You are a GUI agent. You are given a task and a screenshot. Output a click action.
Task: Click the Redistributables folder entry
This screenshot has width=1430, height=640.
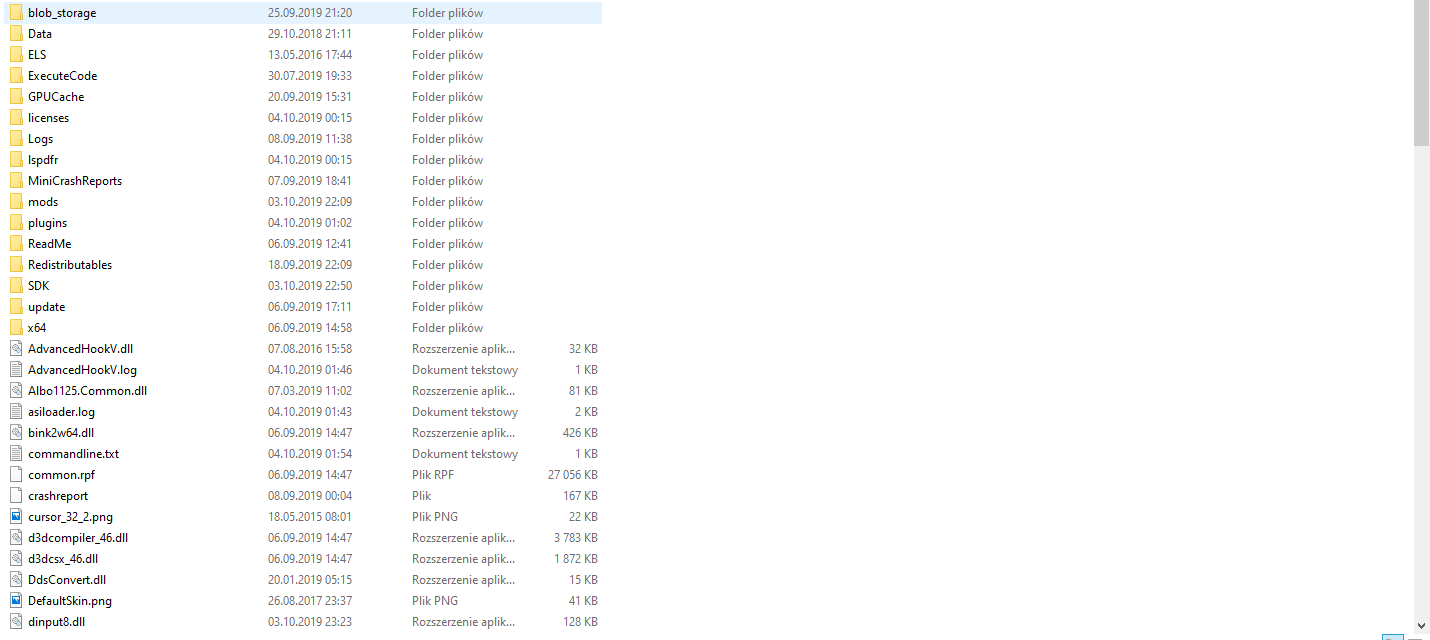coord(304,265)
